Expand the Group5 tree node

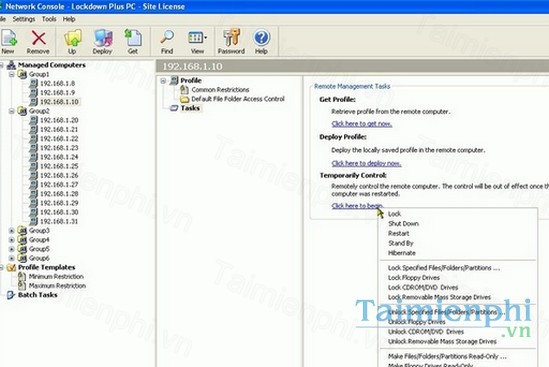coord(12,249)
